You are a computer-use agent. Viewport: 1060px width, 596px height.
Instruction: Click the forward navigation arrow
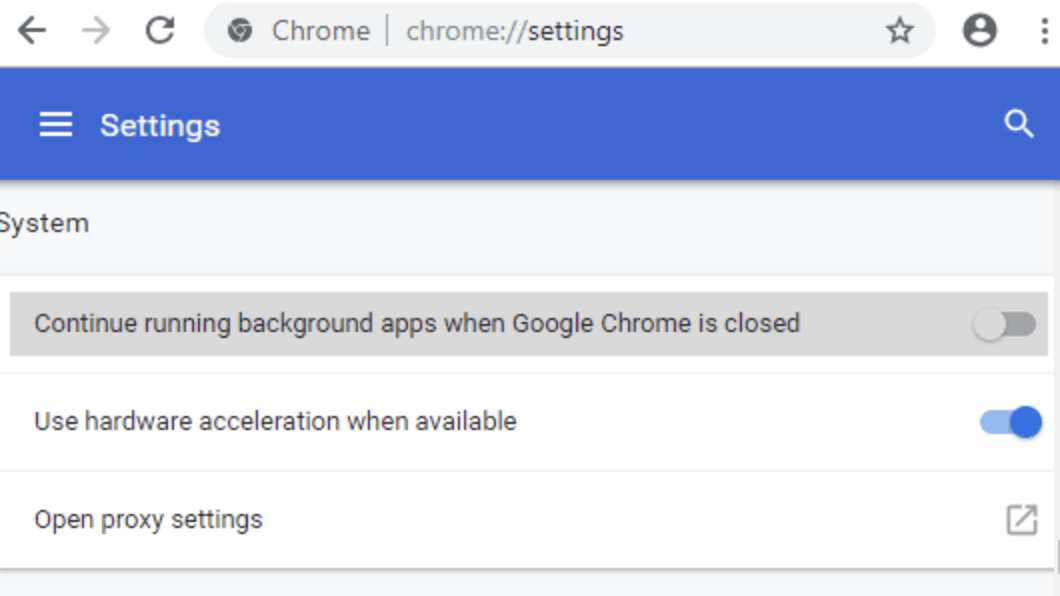pyautogui.click(x=96, y=31)
